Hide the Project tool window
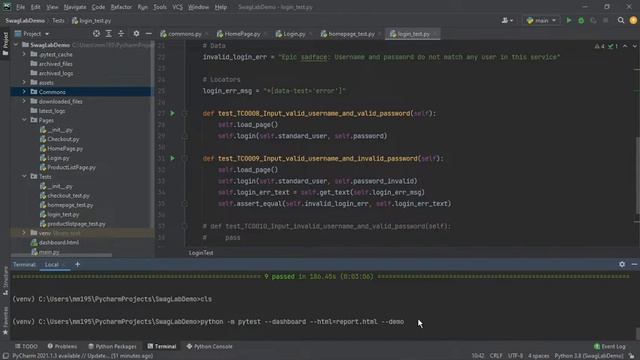The image size is (640, 360). coord(149,34)
